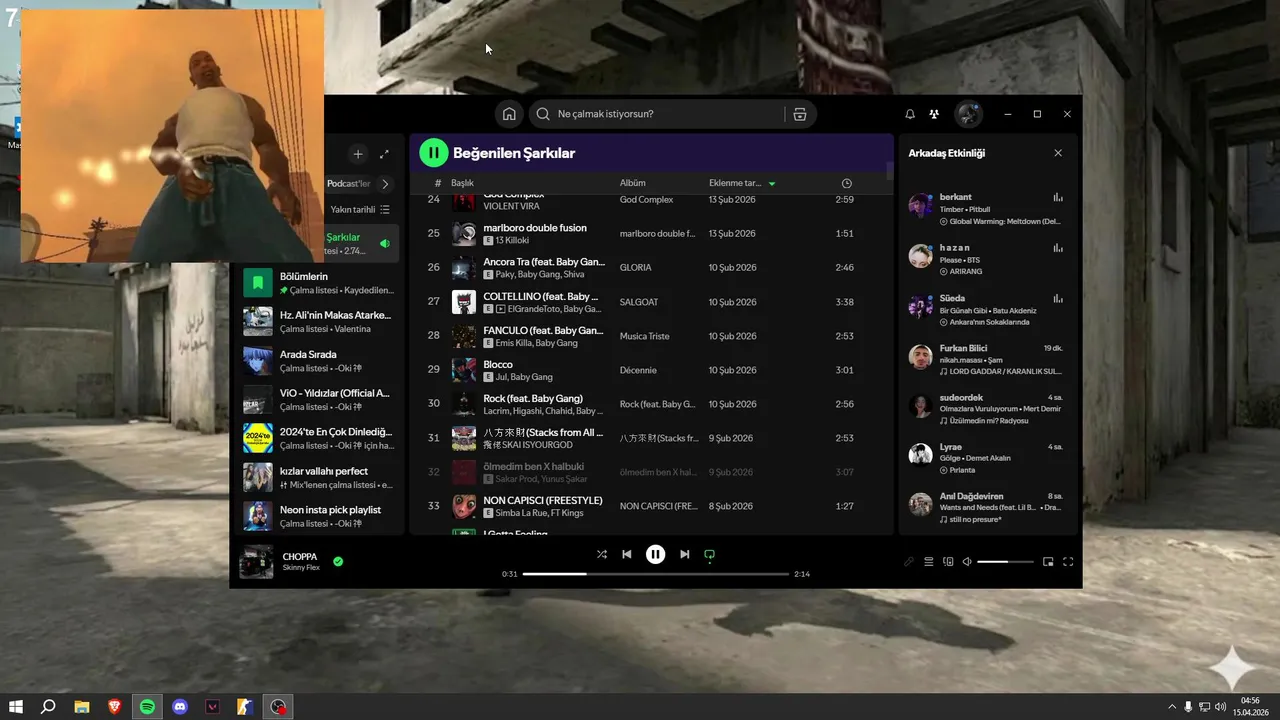Open berkant's friend activity entry
1280x720 pixels.
(x=988, y=209)
